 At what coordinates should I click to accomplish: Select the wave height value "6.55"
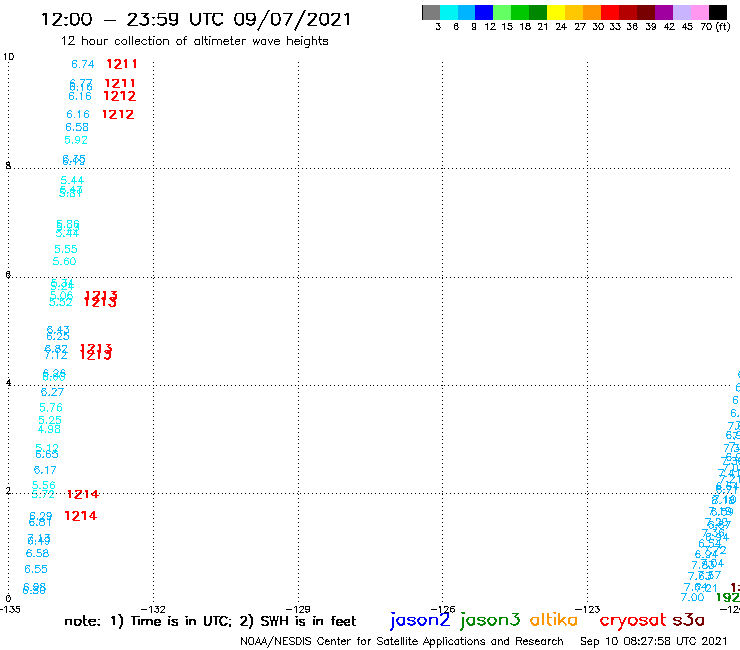pyautogui.click(x=36, y=569)
